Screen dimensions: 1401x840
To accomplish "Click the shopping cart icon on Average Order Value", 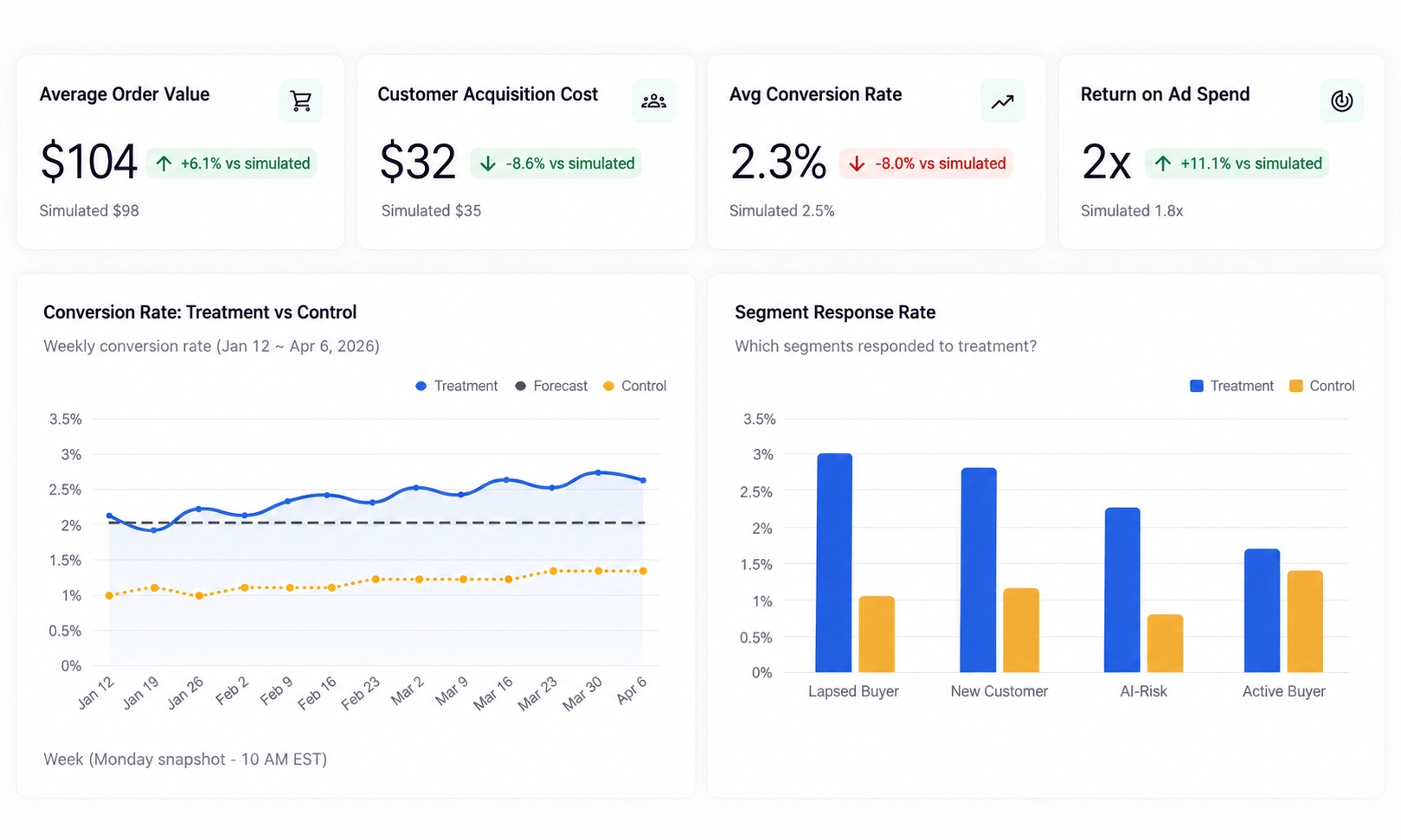I will point(301,101).
